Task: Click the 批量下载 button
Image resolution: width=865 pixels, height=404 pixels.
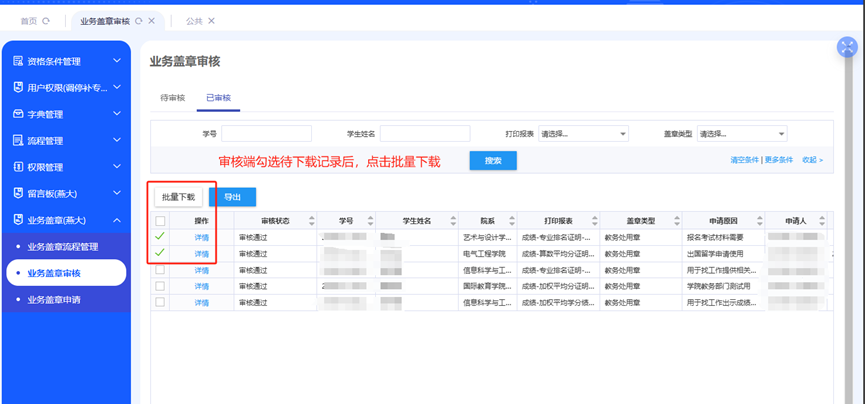Action: (179, 197)
